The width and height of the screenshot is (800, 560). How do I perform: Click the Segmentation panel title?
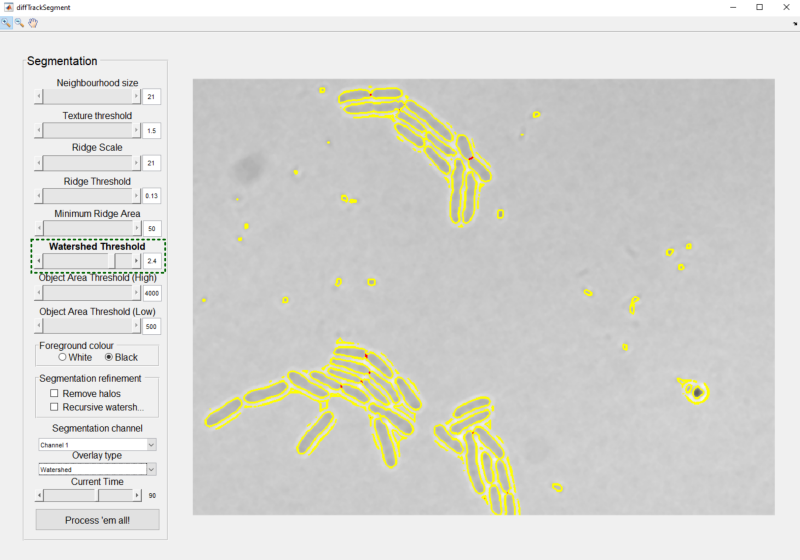[62, 61]
